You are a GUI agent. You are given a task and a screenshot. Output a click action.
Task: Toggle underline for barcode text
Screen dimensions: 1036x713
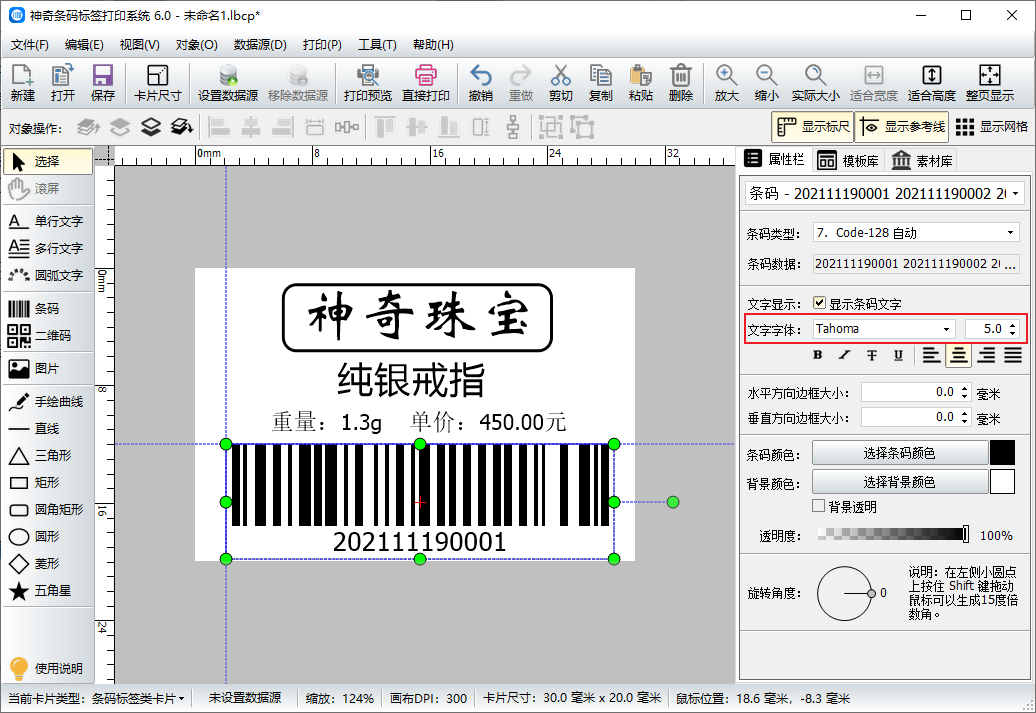(899, 355)
